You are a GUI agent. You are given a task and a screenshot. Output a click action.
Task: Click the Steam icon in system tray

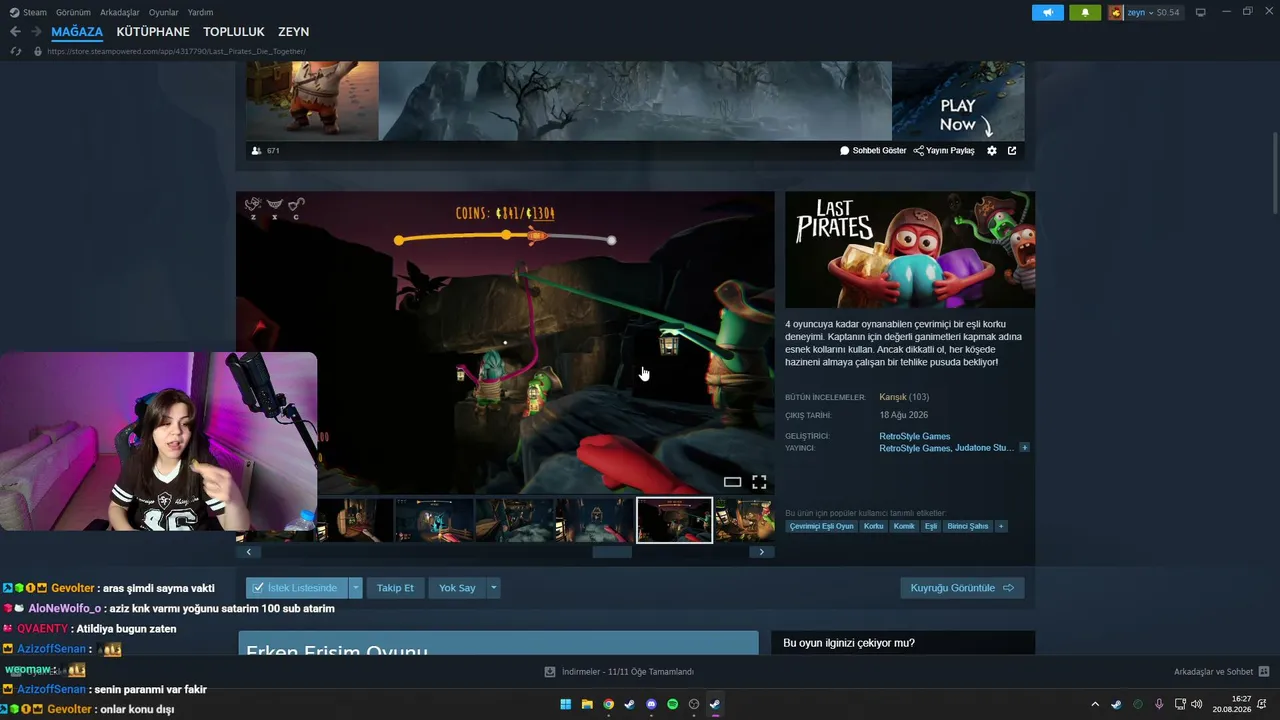1116,704
